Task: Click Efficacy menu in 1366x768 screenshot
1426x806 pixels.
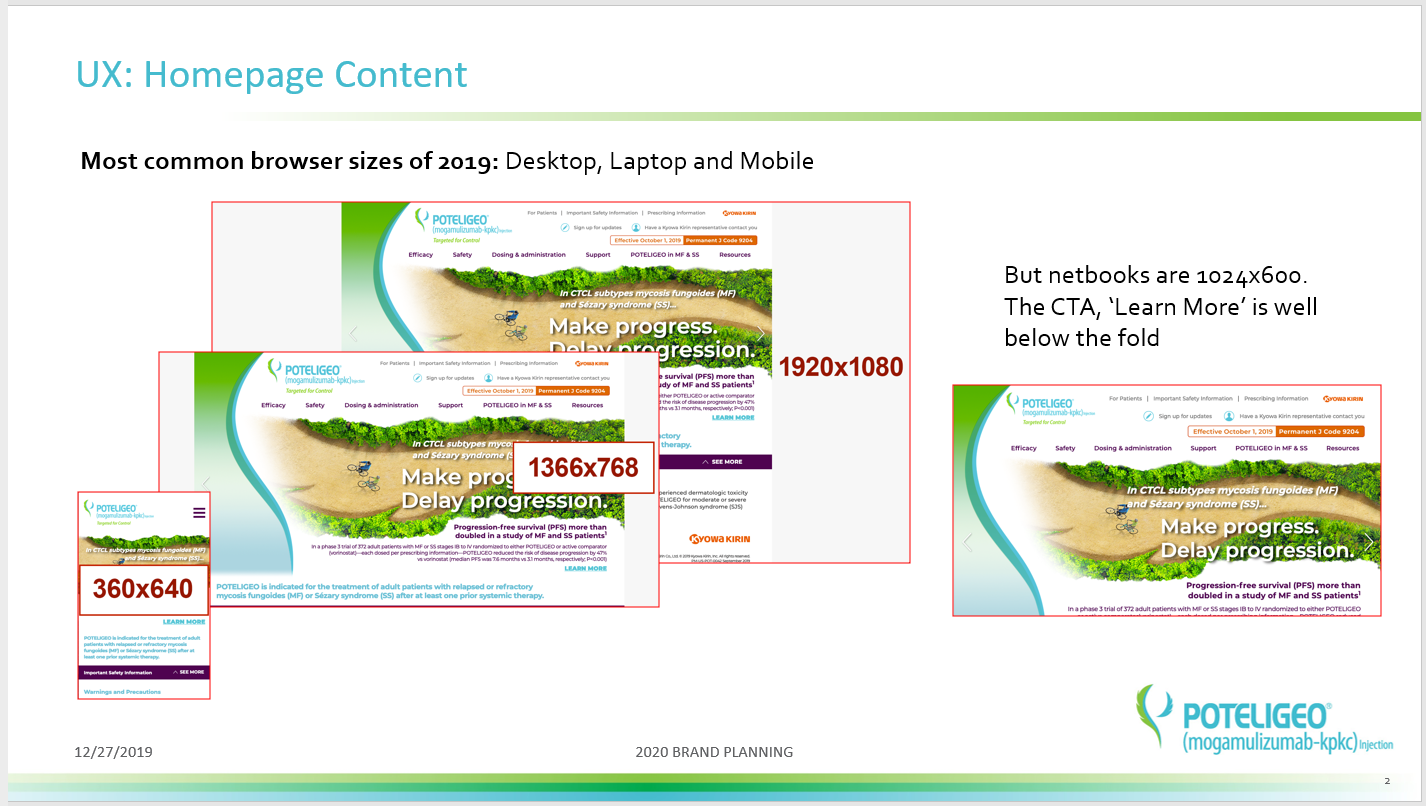Action: (273, 405)
